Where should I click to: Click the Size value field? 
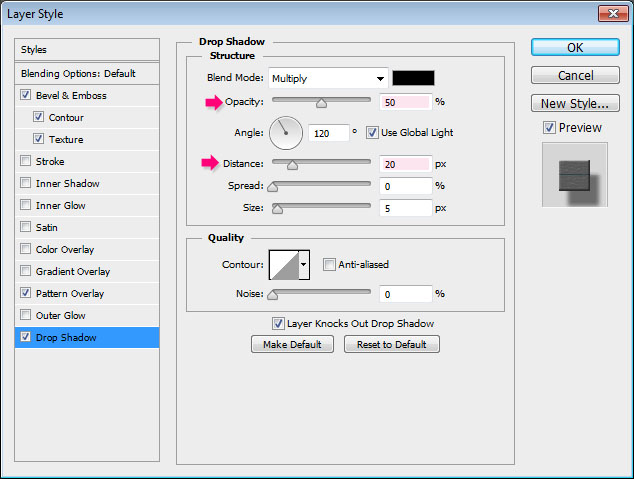click(x=405, y=208)
